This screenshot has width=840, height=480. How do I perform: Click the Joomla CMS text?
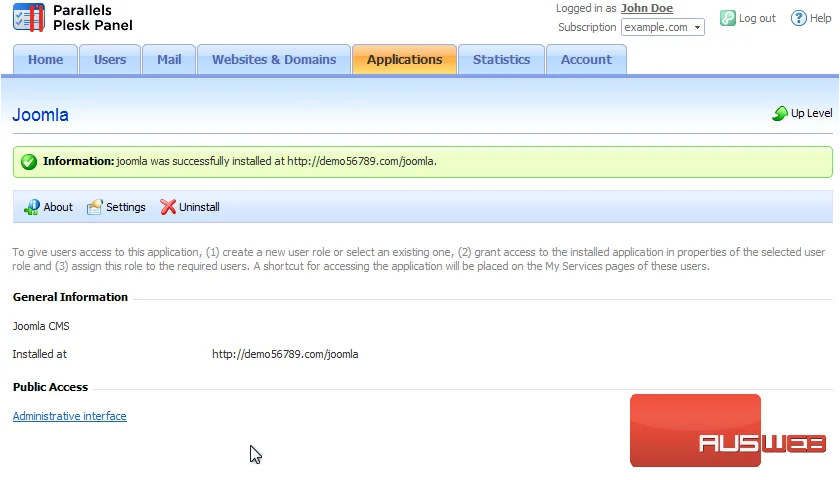click(41, 326)
